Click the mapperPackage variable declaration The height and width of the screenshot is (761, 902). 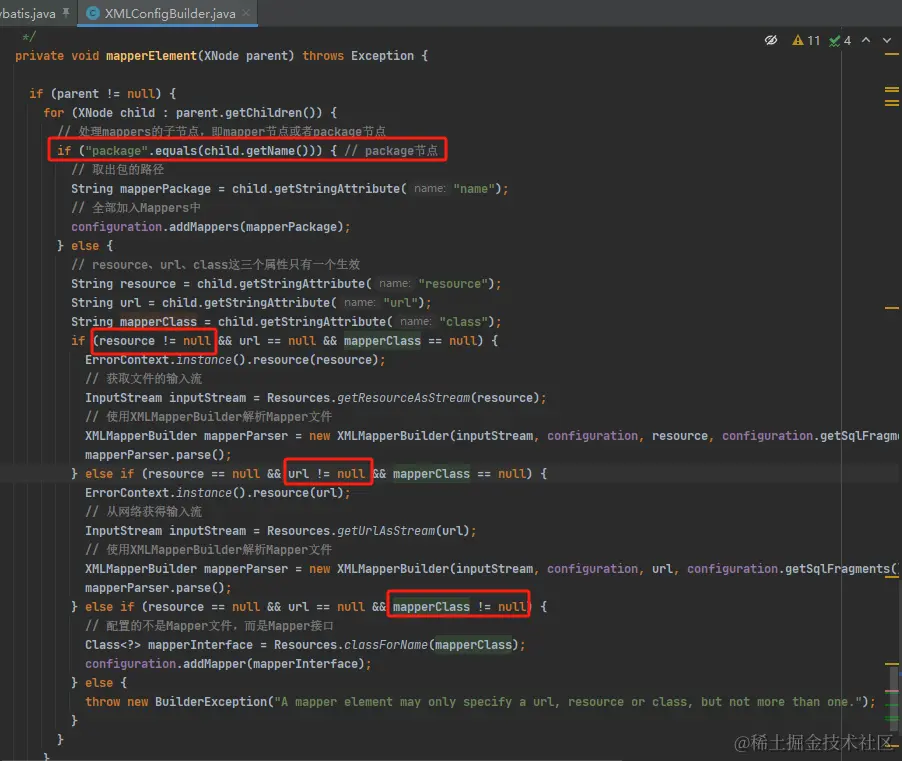tap(165, 189)
